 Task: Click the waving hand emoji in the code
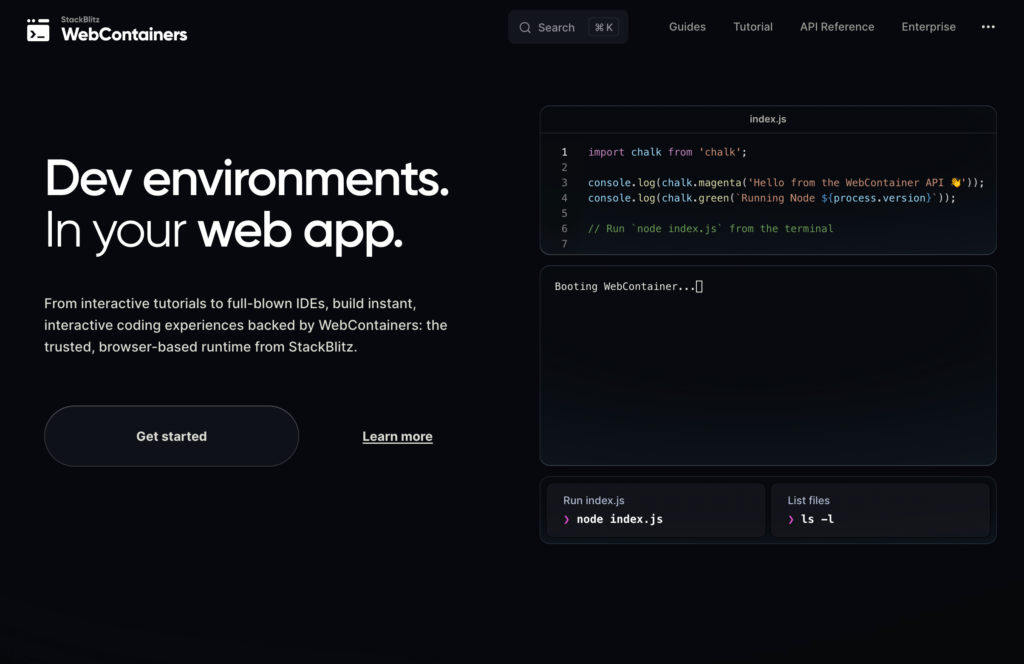click(x=956, y=182)
